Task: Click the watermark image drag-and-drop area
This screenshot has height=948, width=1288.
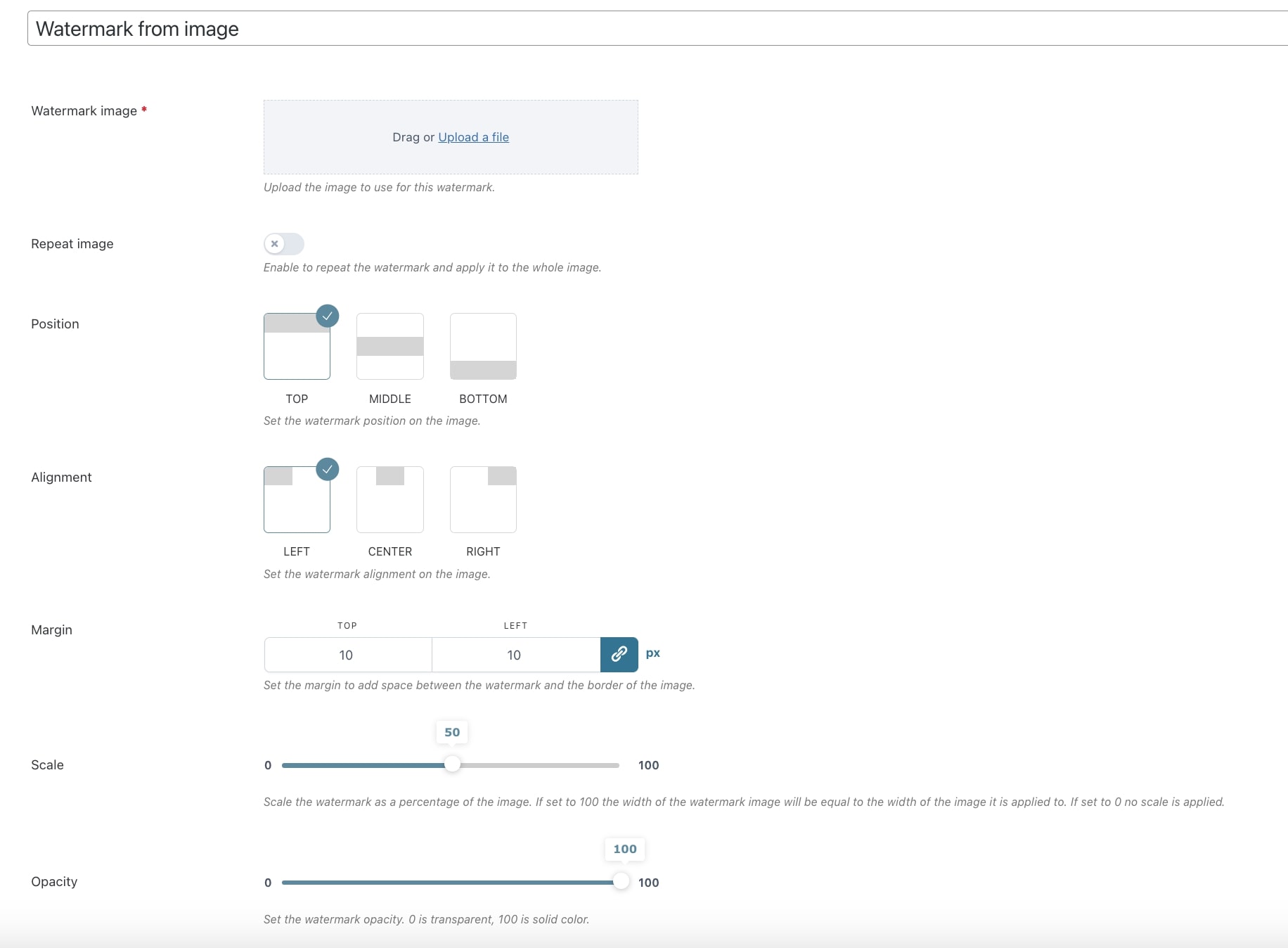Action: coord(451,137)
